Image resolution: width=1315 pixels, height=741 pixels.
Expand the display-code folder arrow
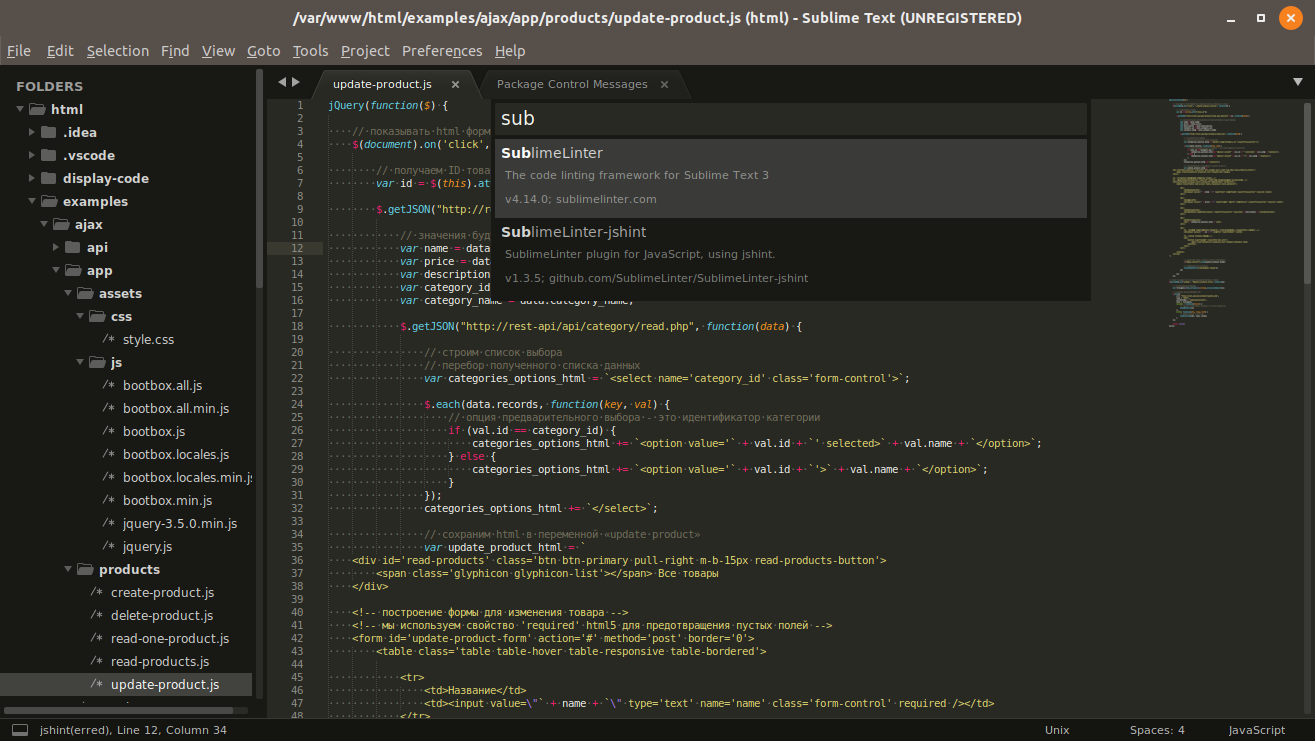click(x=31, y=178)
